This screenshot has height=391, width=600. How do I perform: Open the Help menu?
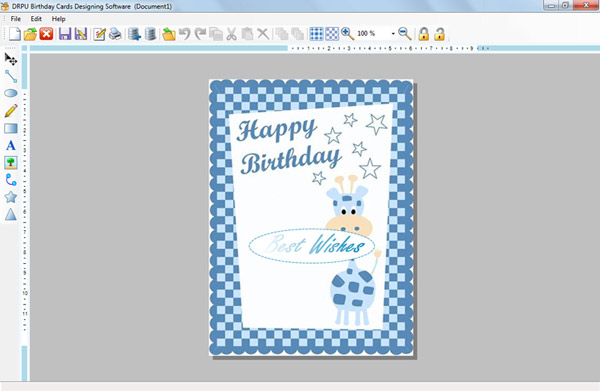59,19
